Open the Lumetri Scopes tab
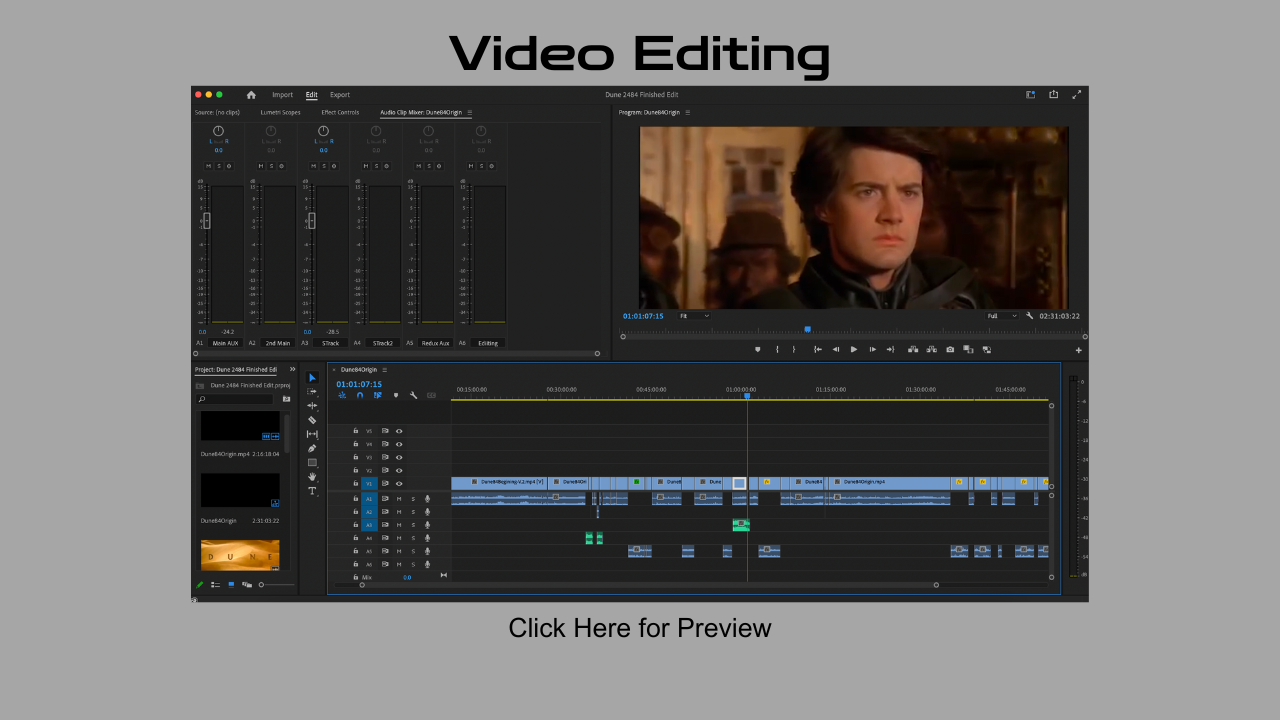This screenshot has height=720, width=1280. tap(280, 113)
